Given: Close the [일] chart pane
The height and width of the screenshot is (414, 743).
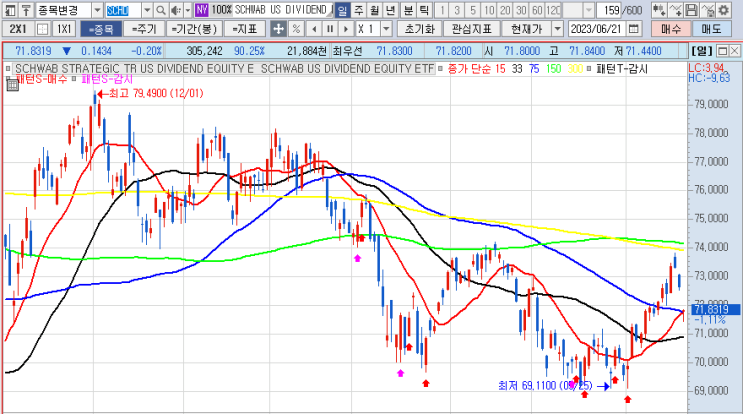Looking at the screenshot, I should coord(734,51).
